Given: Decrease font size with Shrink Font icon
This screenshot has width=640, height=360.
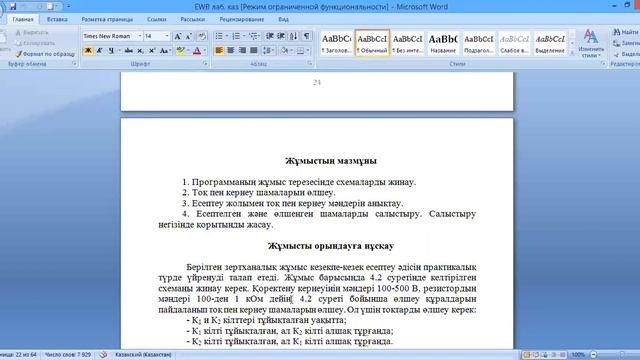Looking at the screenshot, I should click(x=189, y=36).
